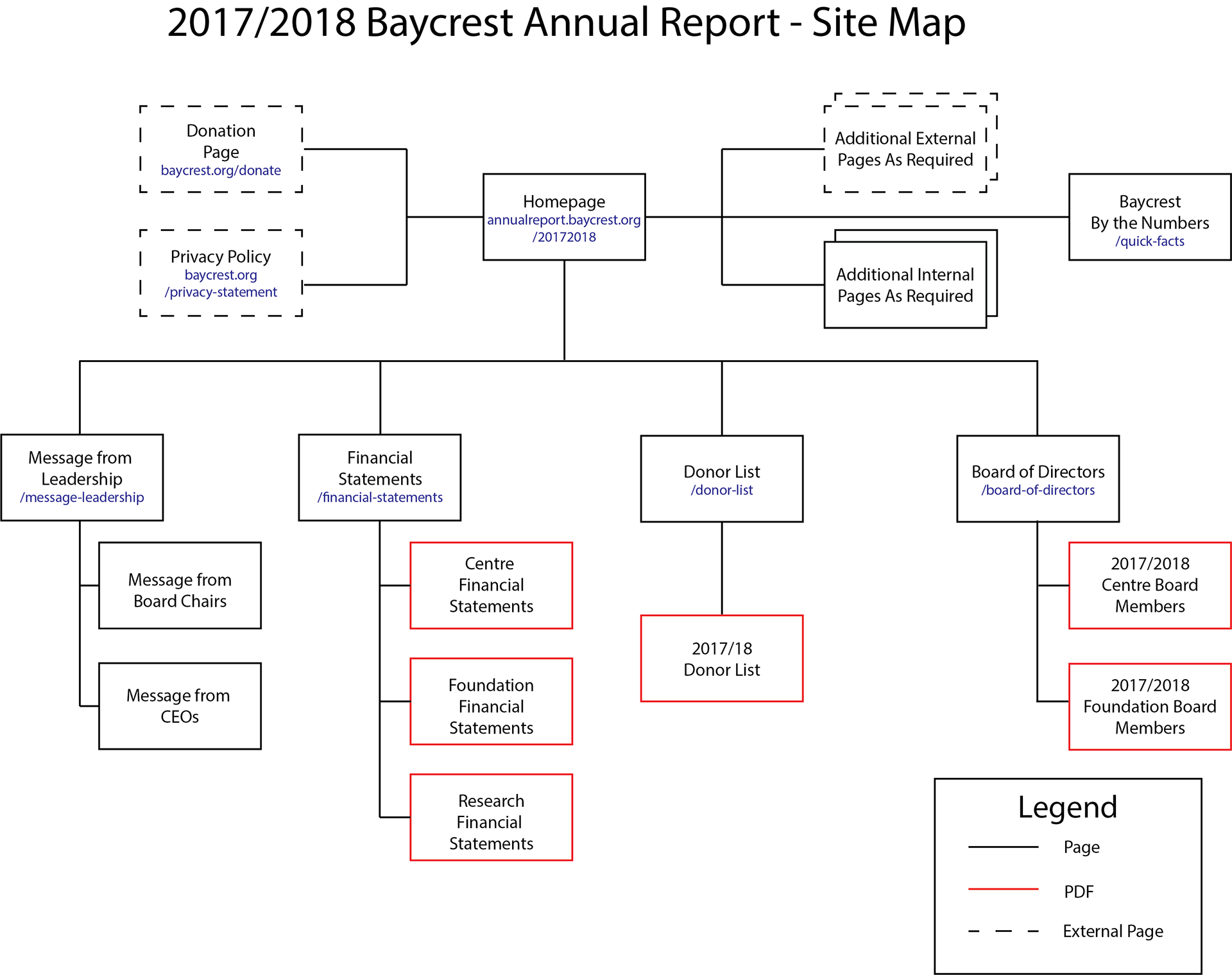Select the Message from Leadership box

tap(82, 478)
